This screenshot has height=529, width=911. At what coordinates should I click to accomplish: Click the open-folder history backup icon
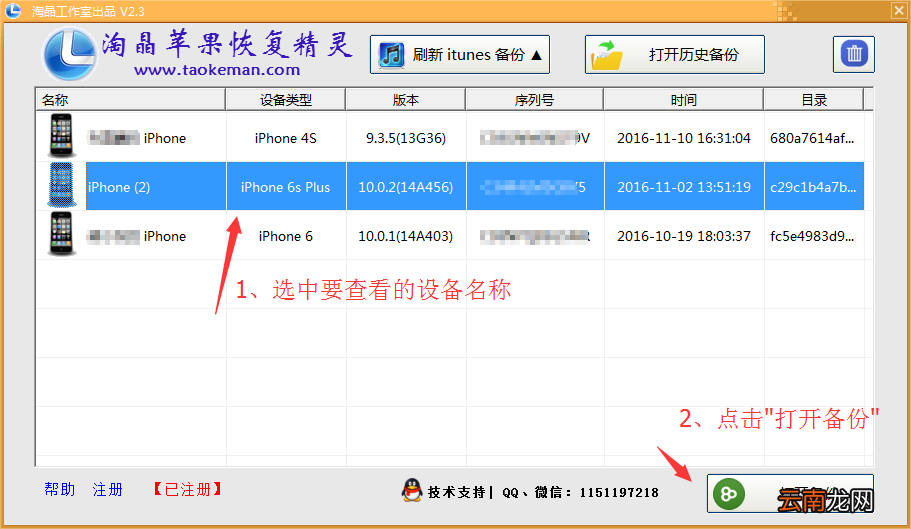pos(607,55)
